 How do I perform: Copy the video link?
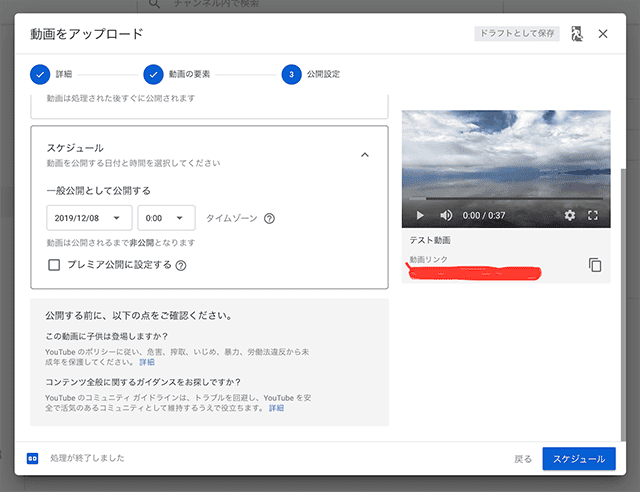click(595, 265)
